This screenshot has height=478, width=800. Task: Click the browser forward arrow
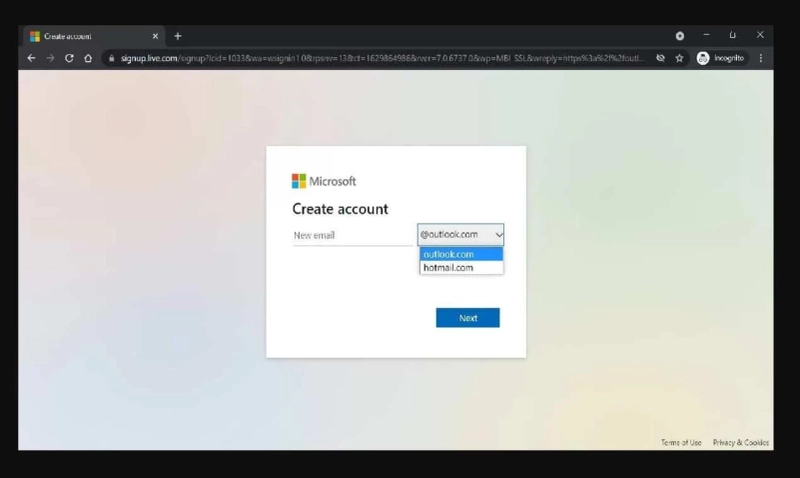50,58
